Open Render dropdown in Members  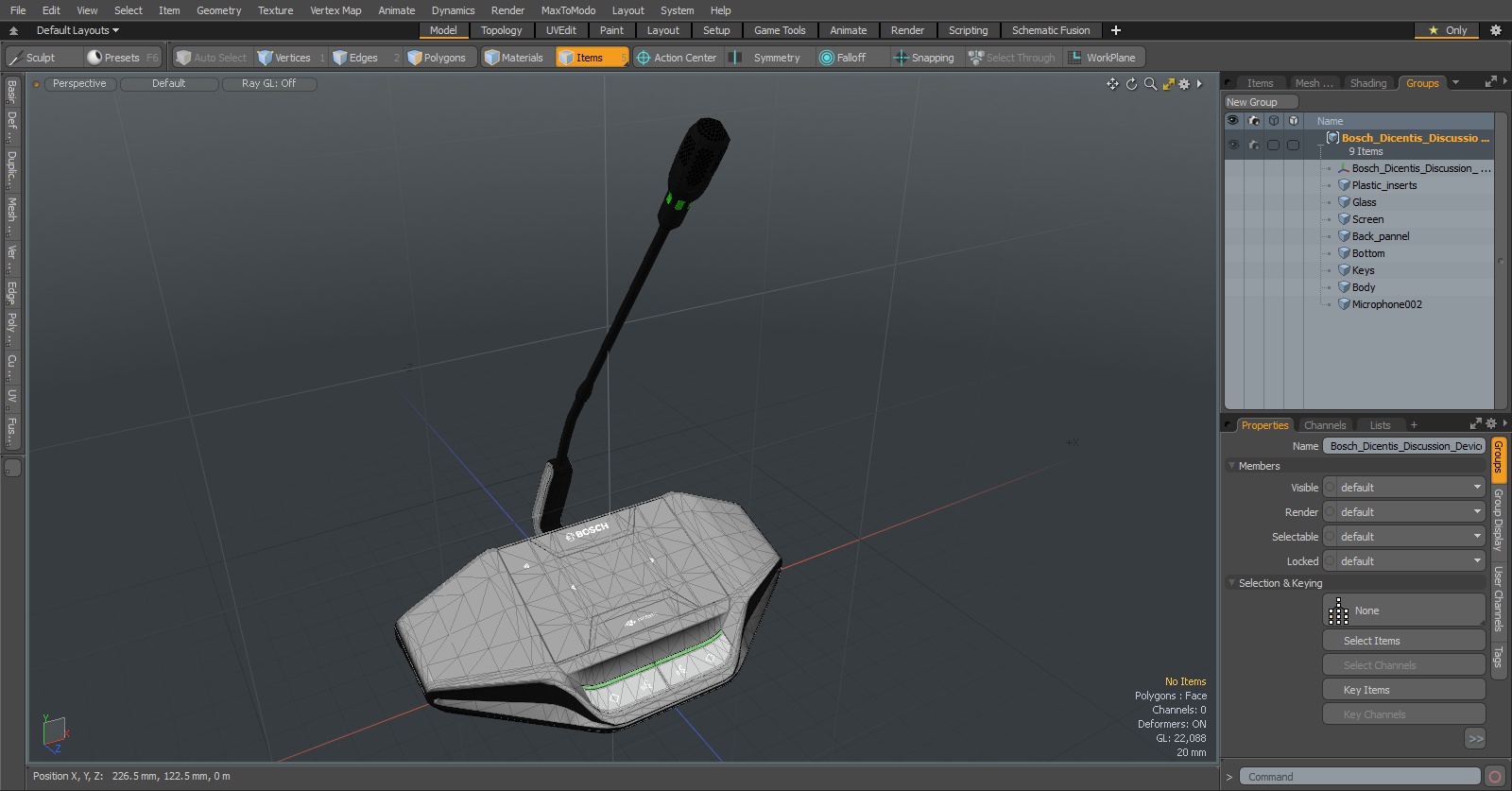coord(1411,512)
